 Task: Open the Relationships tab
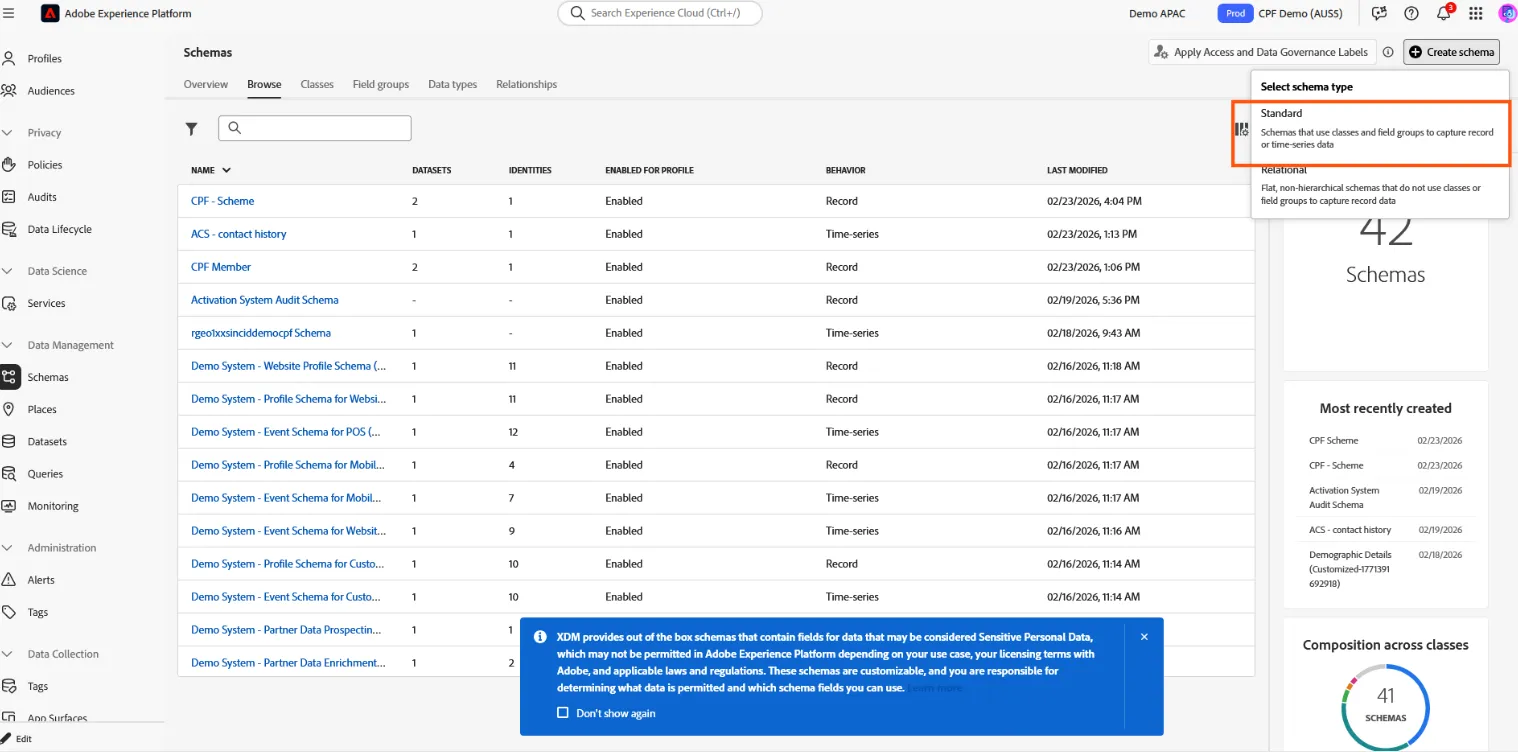tap(526, 84)
